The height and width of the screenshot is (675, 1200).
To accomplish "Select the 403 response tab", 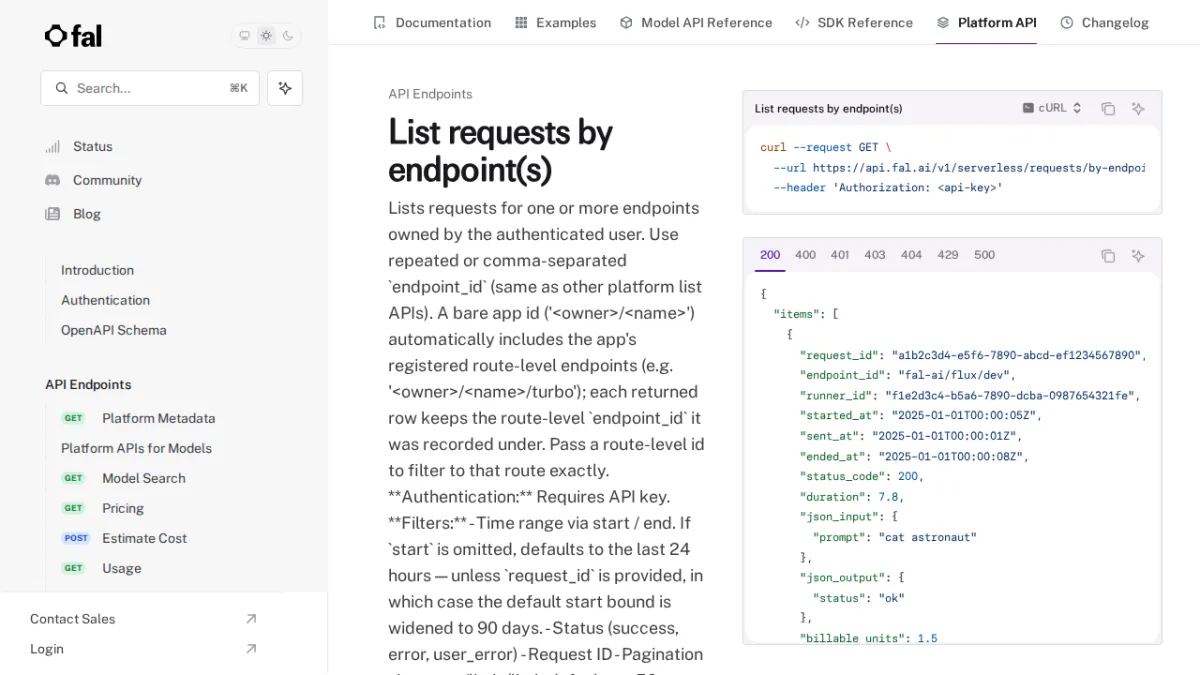I will (x=875, y=255).
